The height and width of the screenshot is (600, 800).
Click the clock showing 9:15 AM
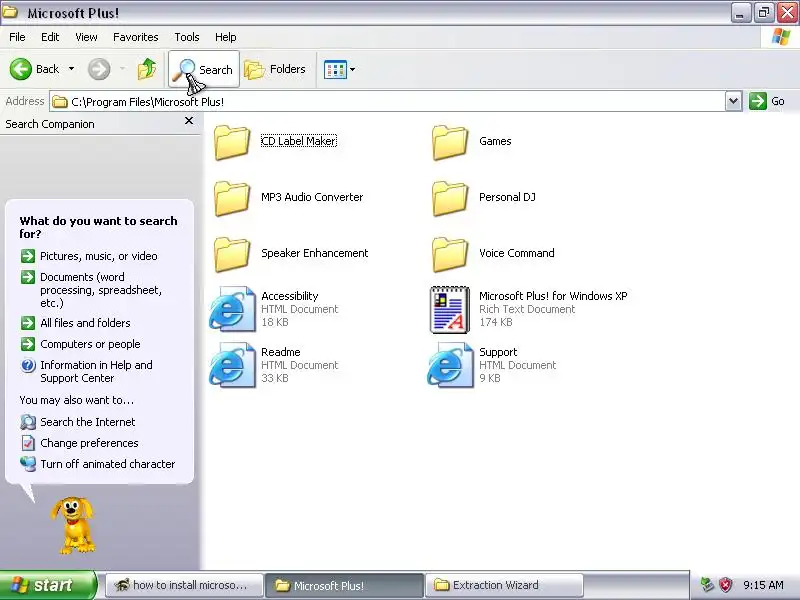click(x=763, y=585)
